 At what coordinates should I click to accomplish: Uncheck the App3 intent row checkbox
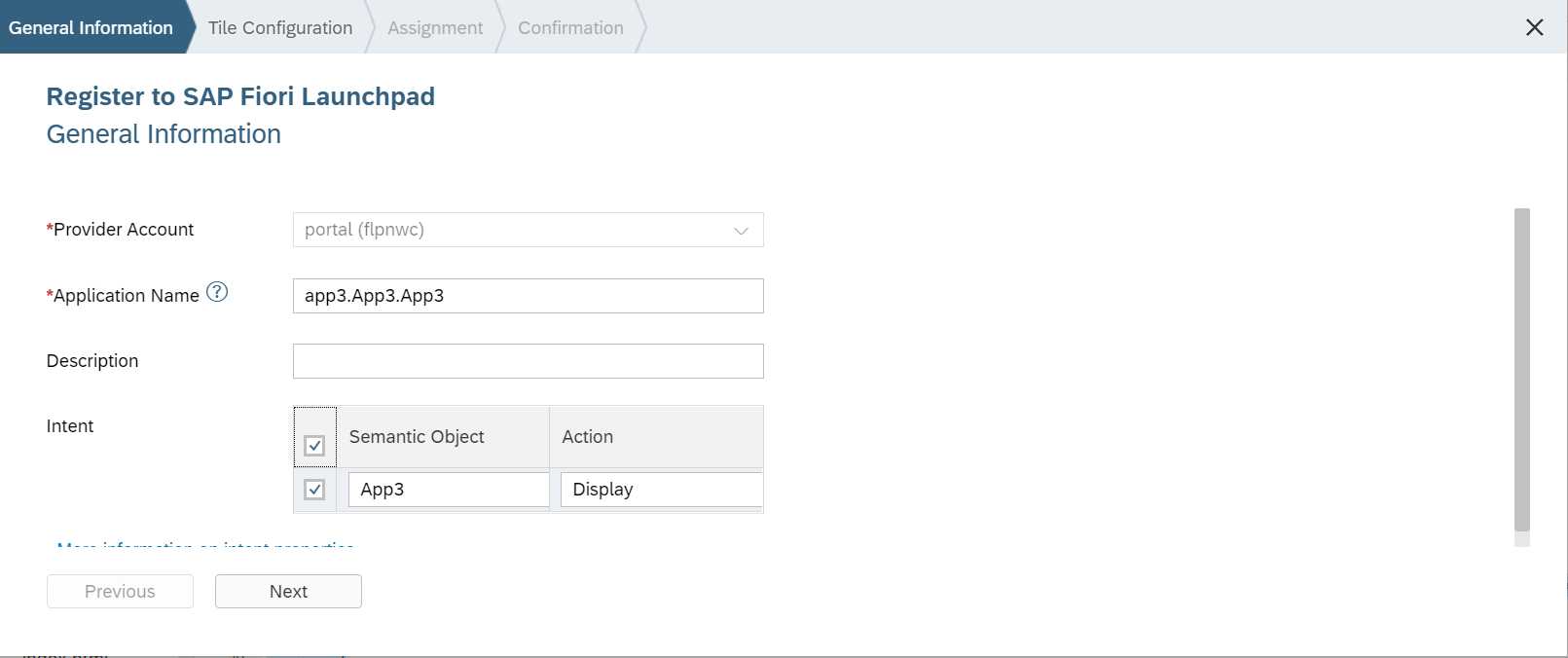pyautogui.click(x=314, y=490)
